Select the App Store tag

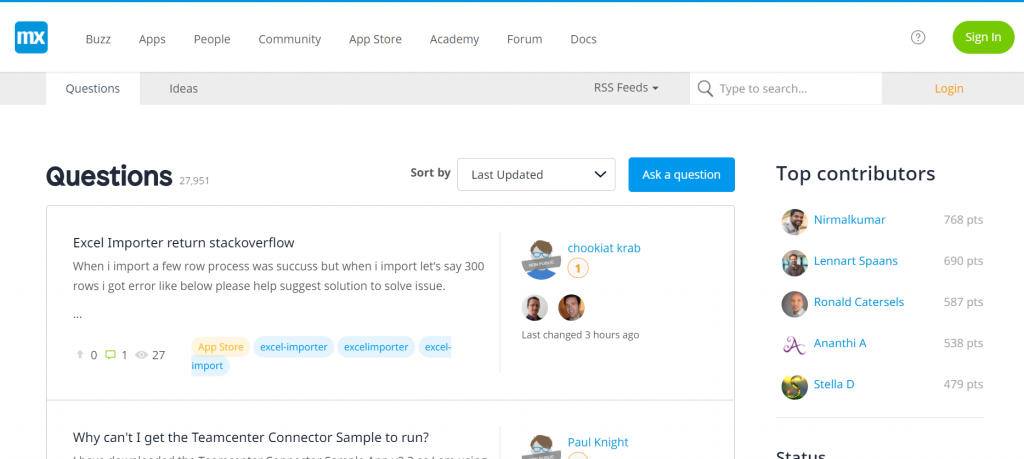[220, 347]
